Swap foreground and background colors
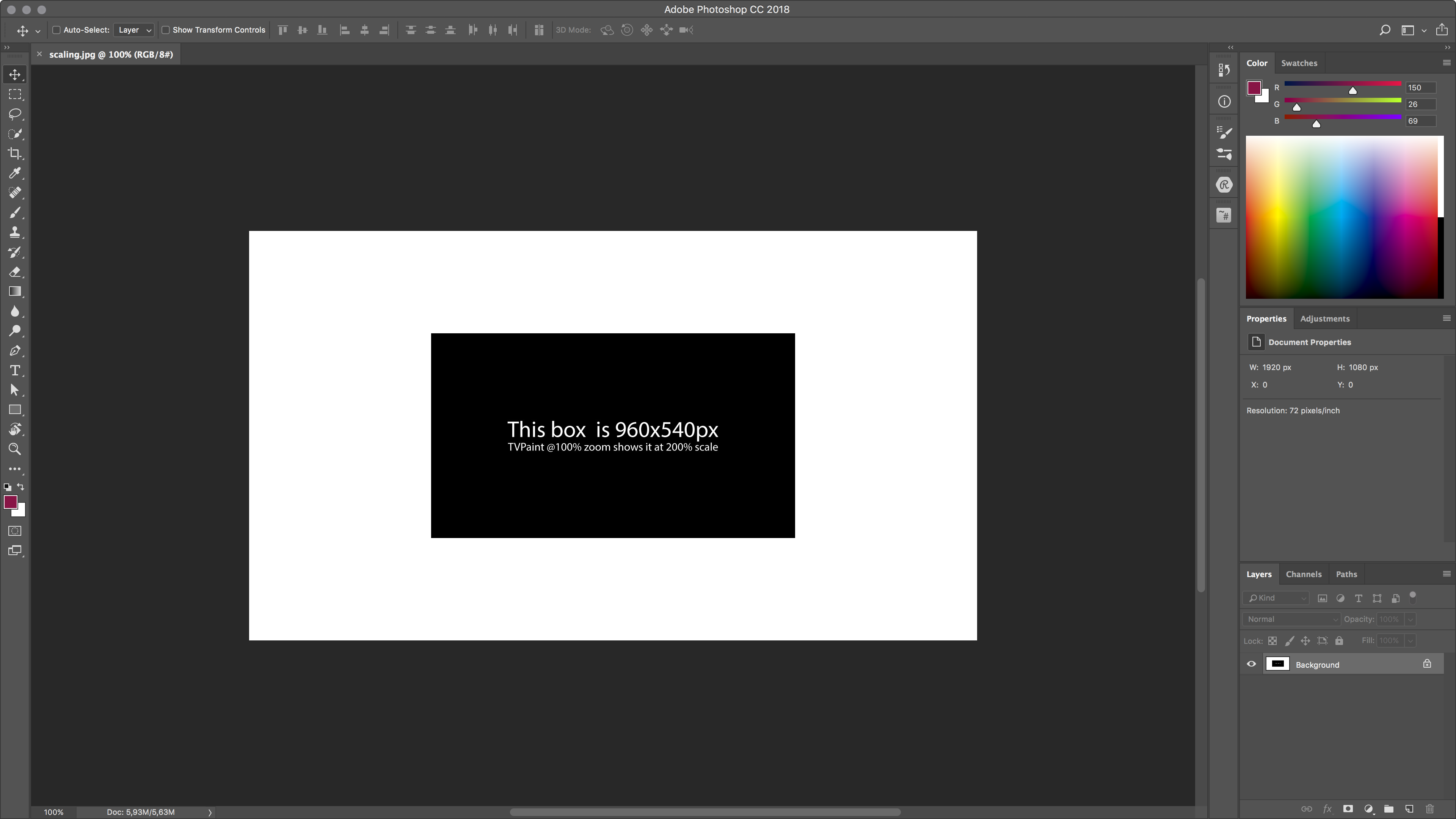 [x=21, y=486]
